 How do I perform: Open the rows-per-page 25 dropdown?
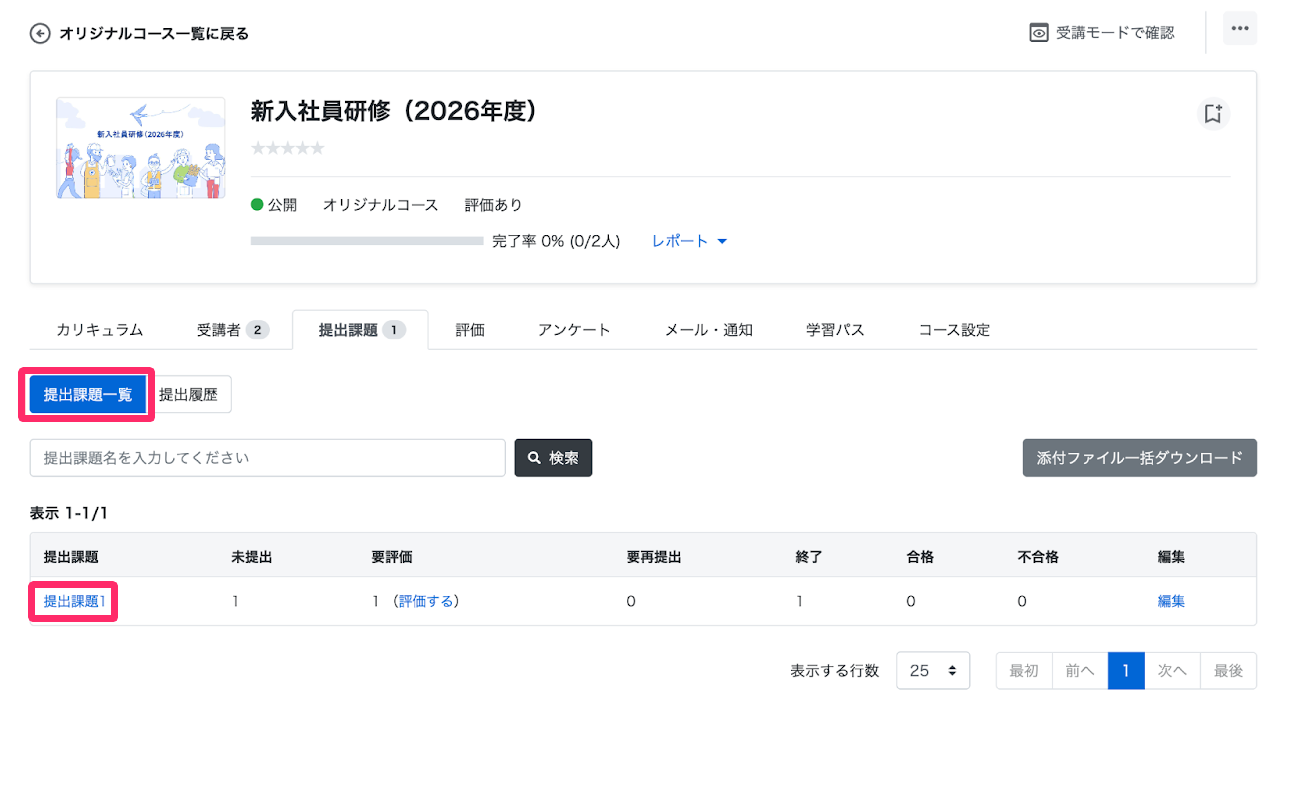(933, 671)
